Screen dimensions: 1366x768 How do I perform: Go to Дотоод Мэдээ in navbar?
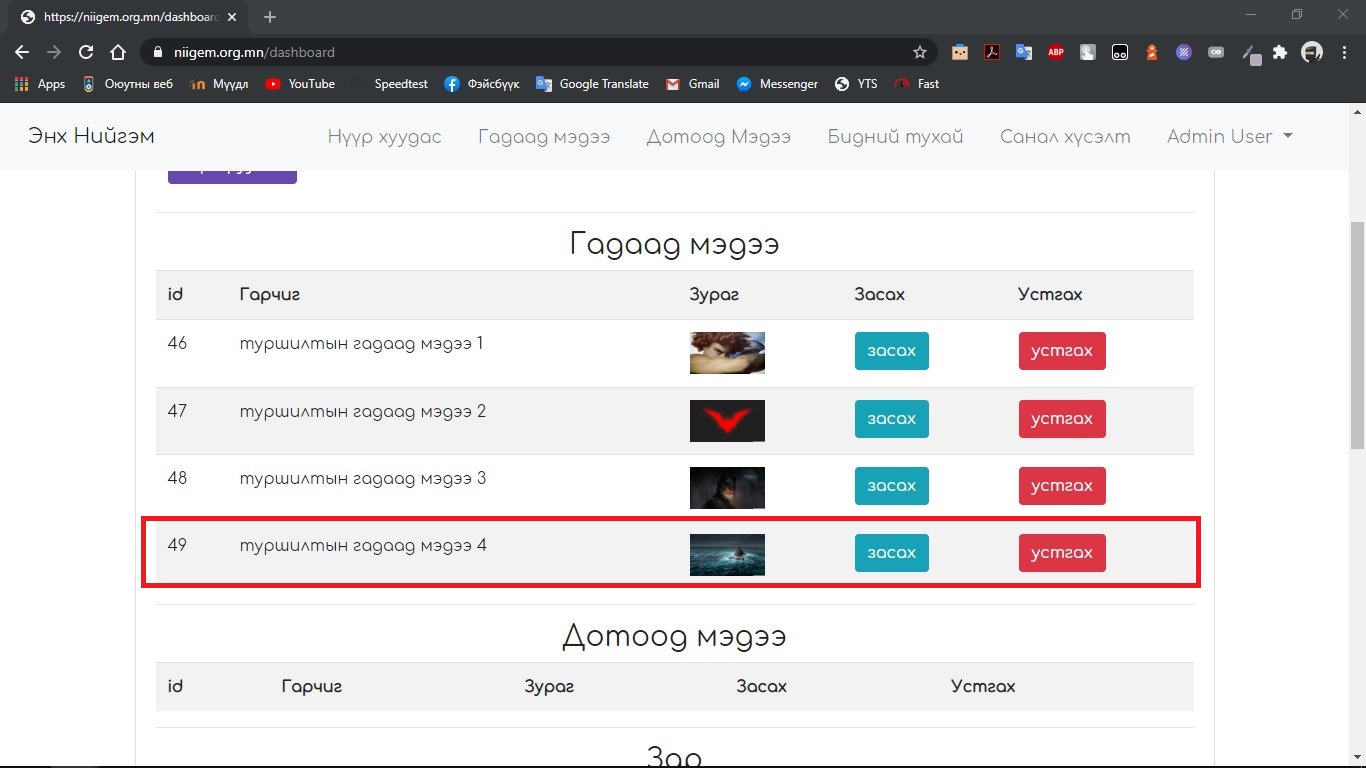[x=718, y=137]
